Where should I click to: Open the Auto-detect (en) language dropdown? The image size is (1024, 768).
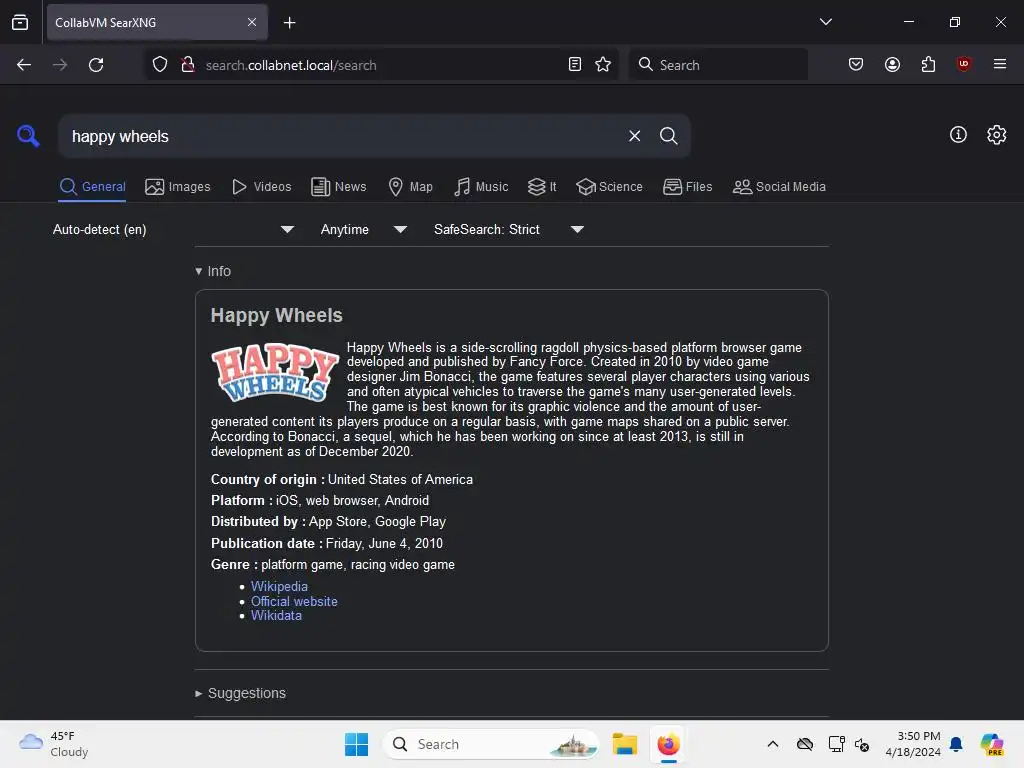(x=173, y=229)
